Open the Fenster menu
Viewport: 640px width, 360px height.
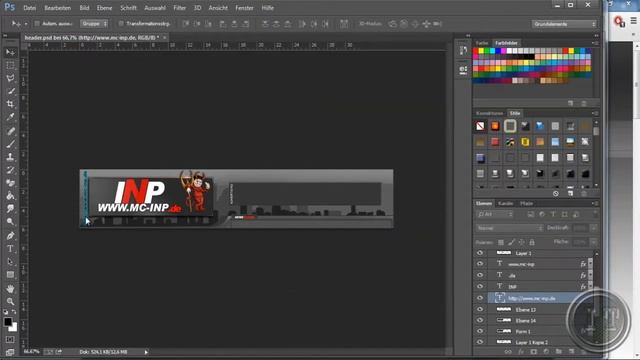tap(244, 8)
